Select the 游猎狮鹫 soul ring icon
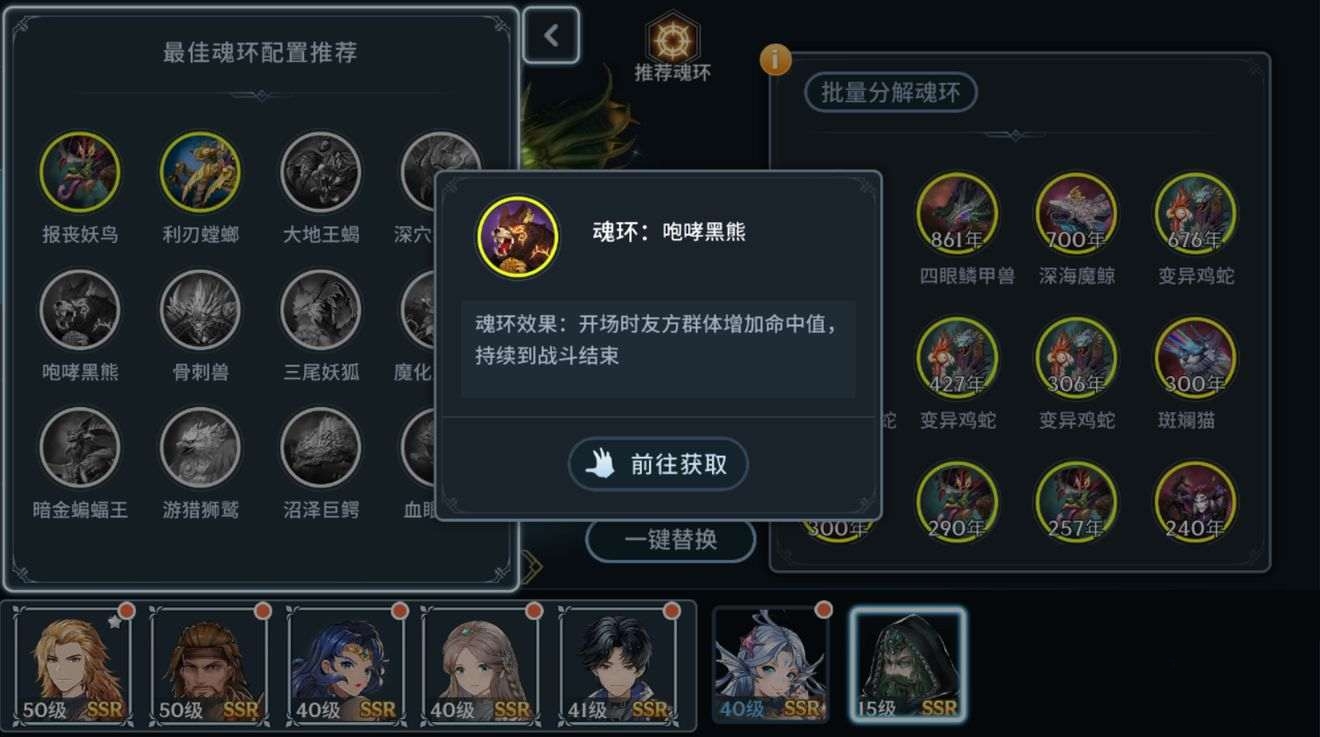Screen dimensions: 1320x737 point(200,447)
